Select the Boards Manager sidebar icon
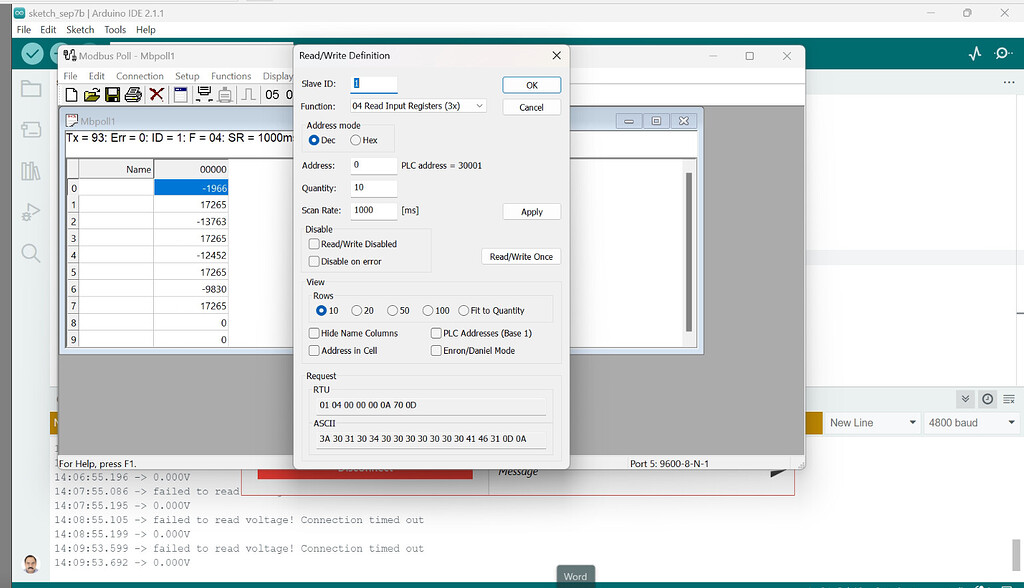1024x588 pixels. point(30,128)
